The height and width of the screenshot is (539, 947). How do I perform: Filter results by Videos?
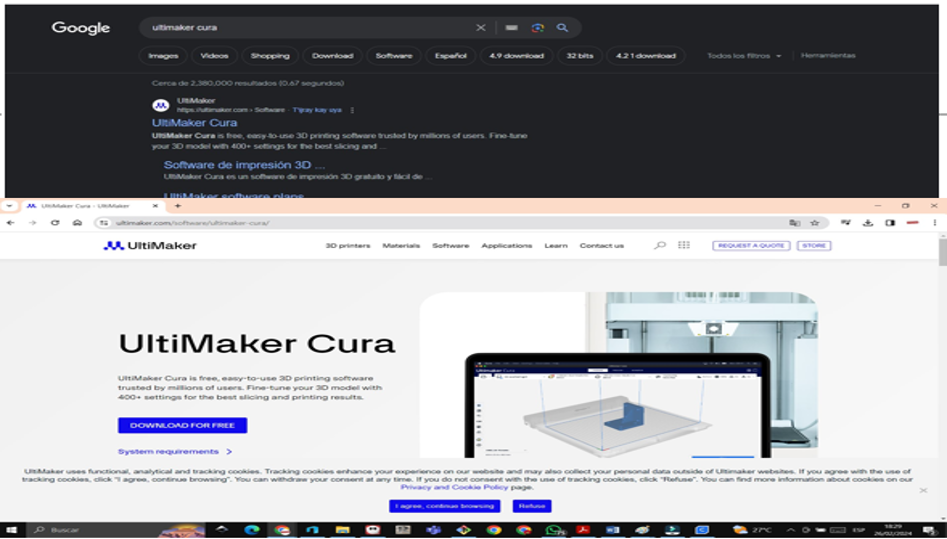pos(214,56)
